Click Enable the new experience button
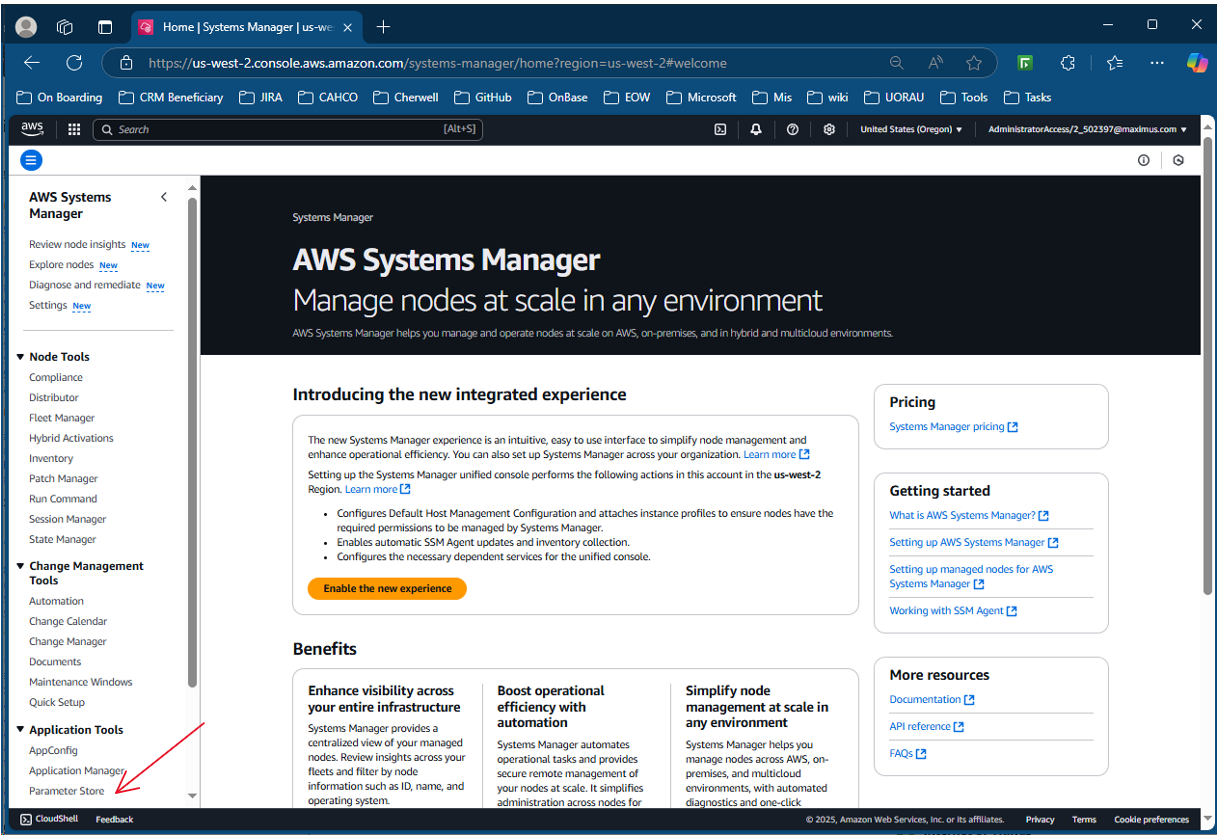 coord(387,589)
